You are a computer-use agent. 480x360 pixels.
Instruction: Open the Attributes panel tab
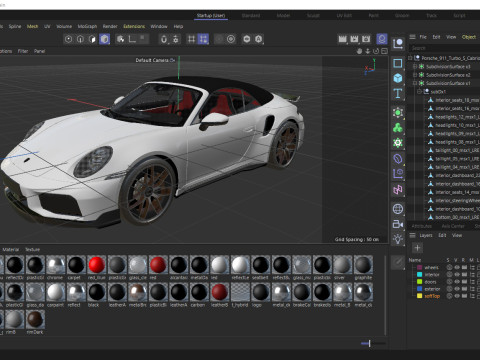pos(422,226)
